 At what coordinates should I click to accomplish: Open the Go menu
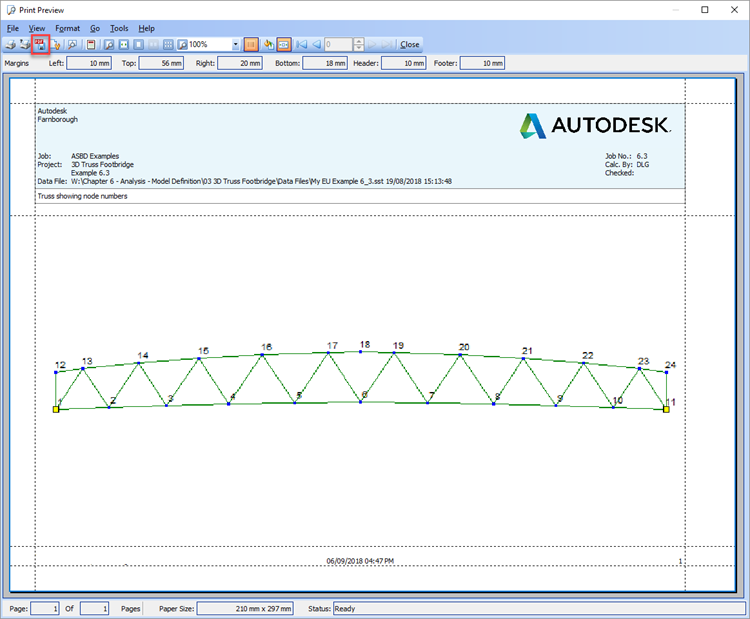coord(95,28)
